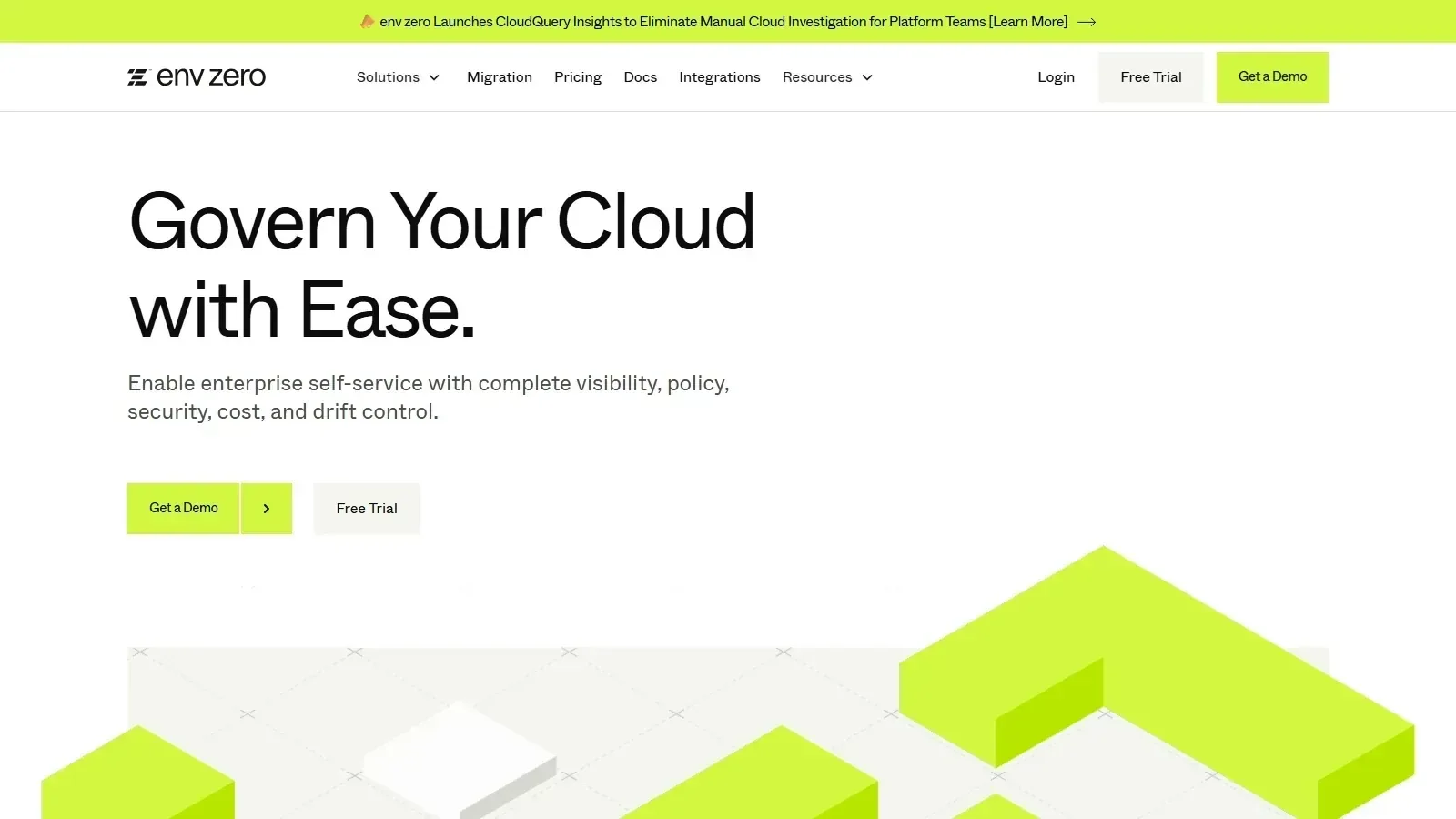Click the env zero logo
Screen dimensions: 1456x819
[x=197, y=77]
